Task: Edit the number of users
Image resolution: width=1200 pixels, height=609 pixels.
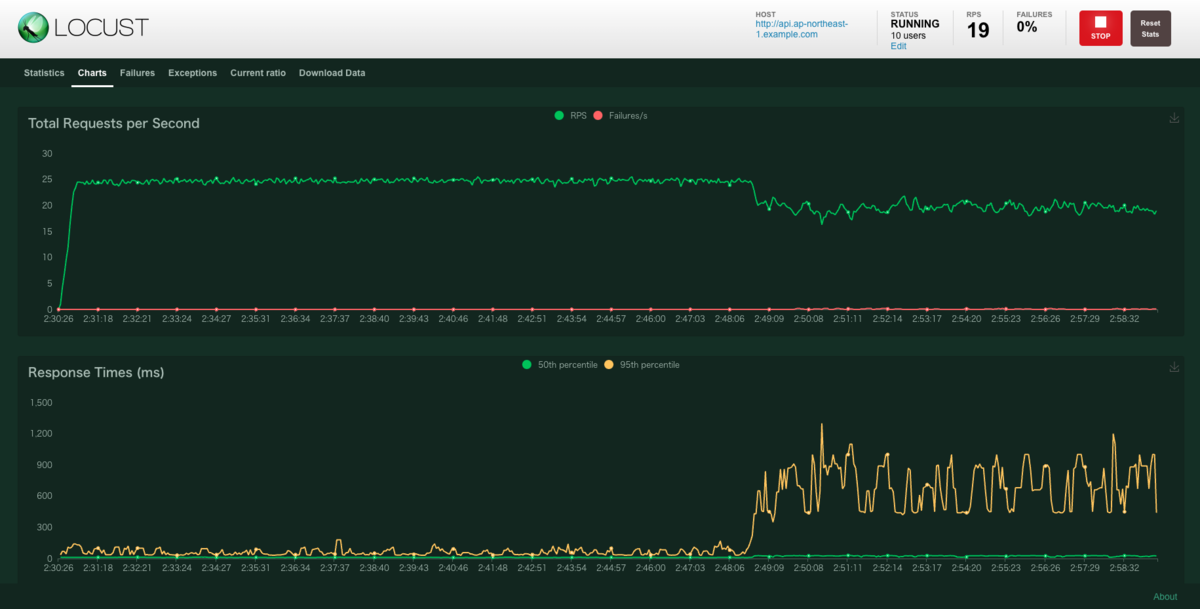Action: coord(899,46)
